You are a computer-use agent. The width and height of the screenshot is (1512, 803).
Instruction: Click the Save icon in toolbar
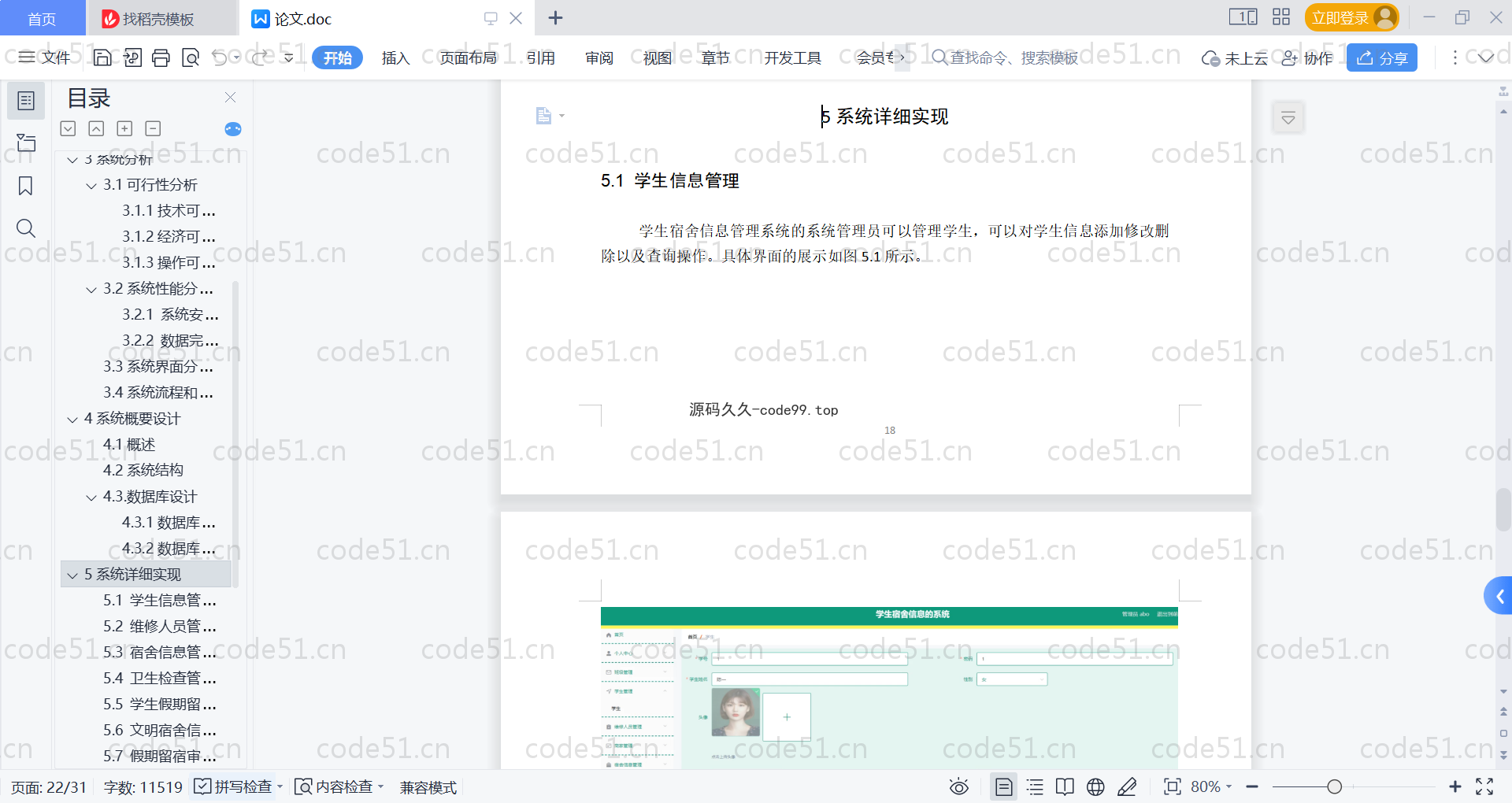coord(102,57)
